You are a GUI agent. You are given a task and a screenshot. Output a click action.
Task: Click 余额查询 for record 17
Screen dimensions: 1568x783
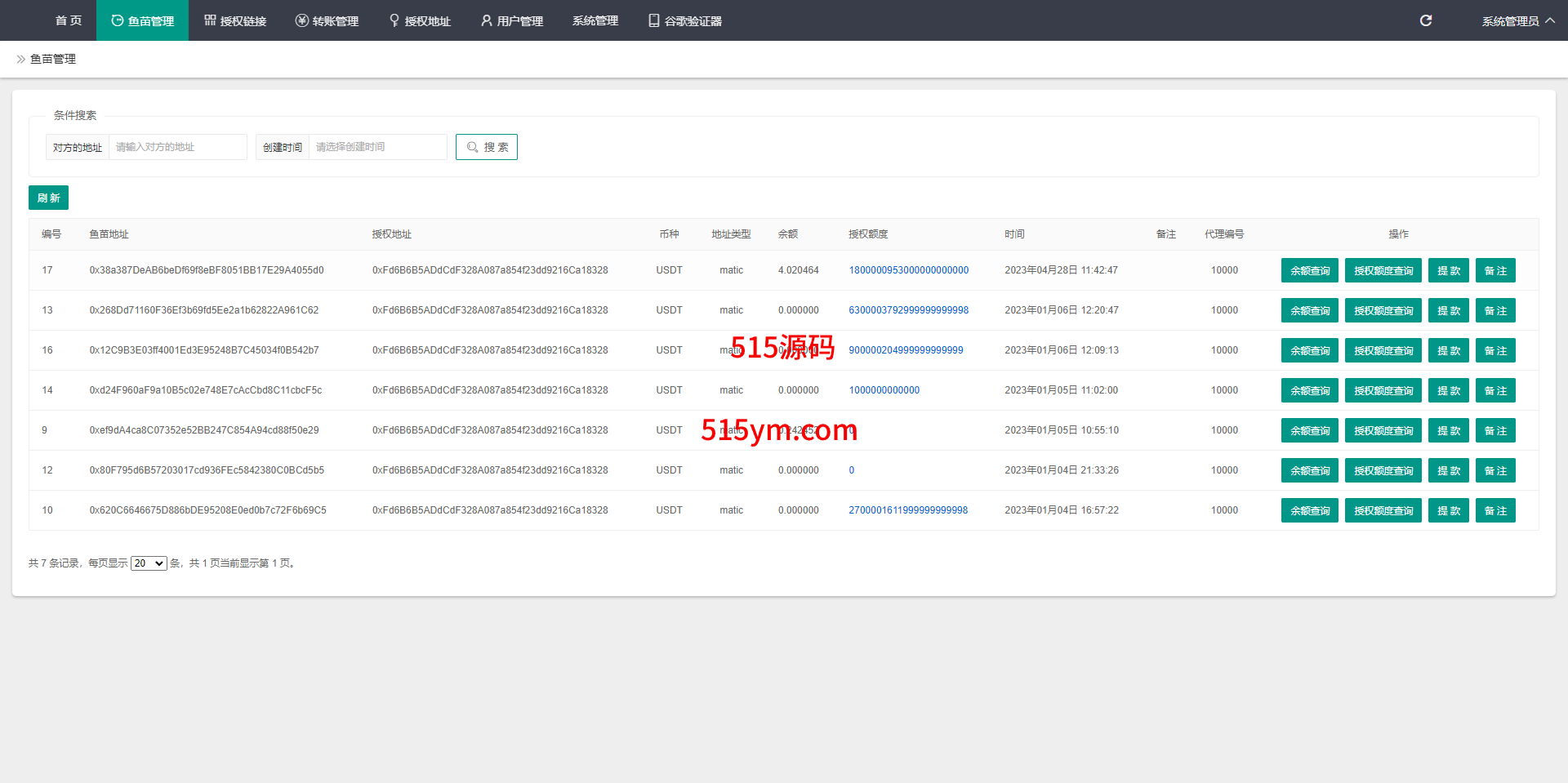(1309, 270)
